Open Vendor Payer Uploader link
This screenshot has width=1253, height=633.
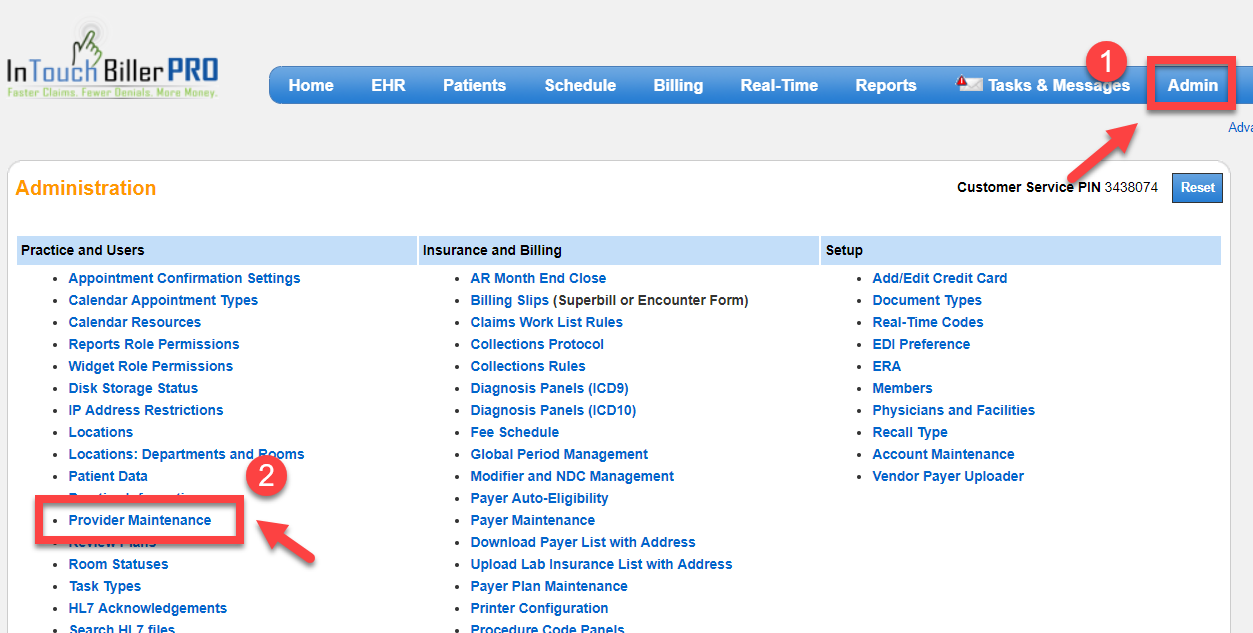tap(948, 476)
